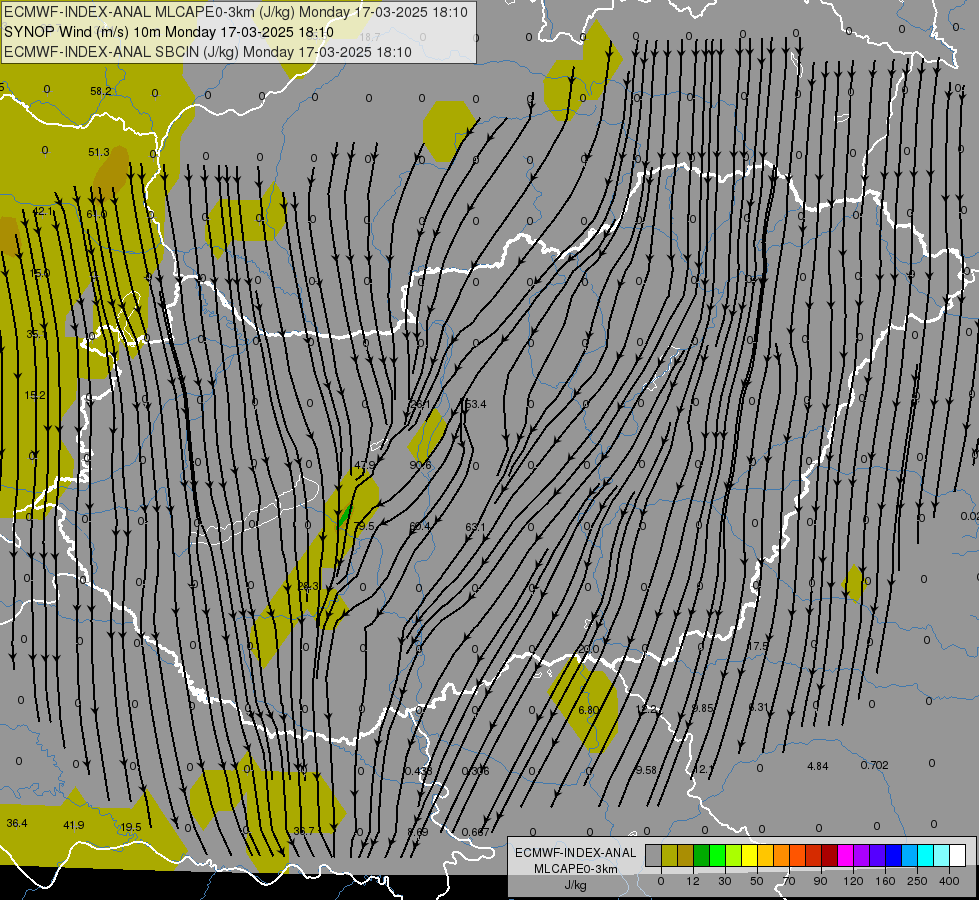Click the map value '0.438'

(419, 771)
